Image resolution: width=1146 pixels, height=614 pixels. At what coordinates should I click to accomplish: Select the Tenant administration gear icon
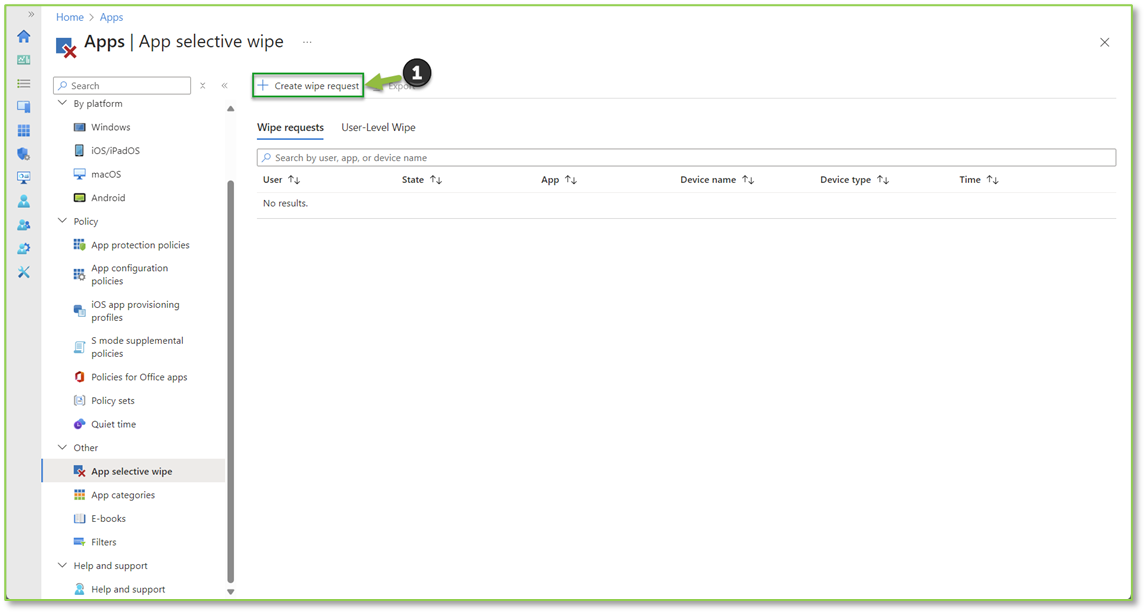pyautogui.click(x=24, y=248)
